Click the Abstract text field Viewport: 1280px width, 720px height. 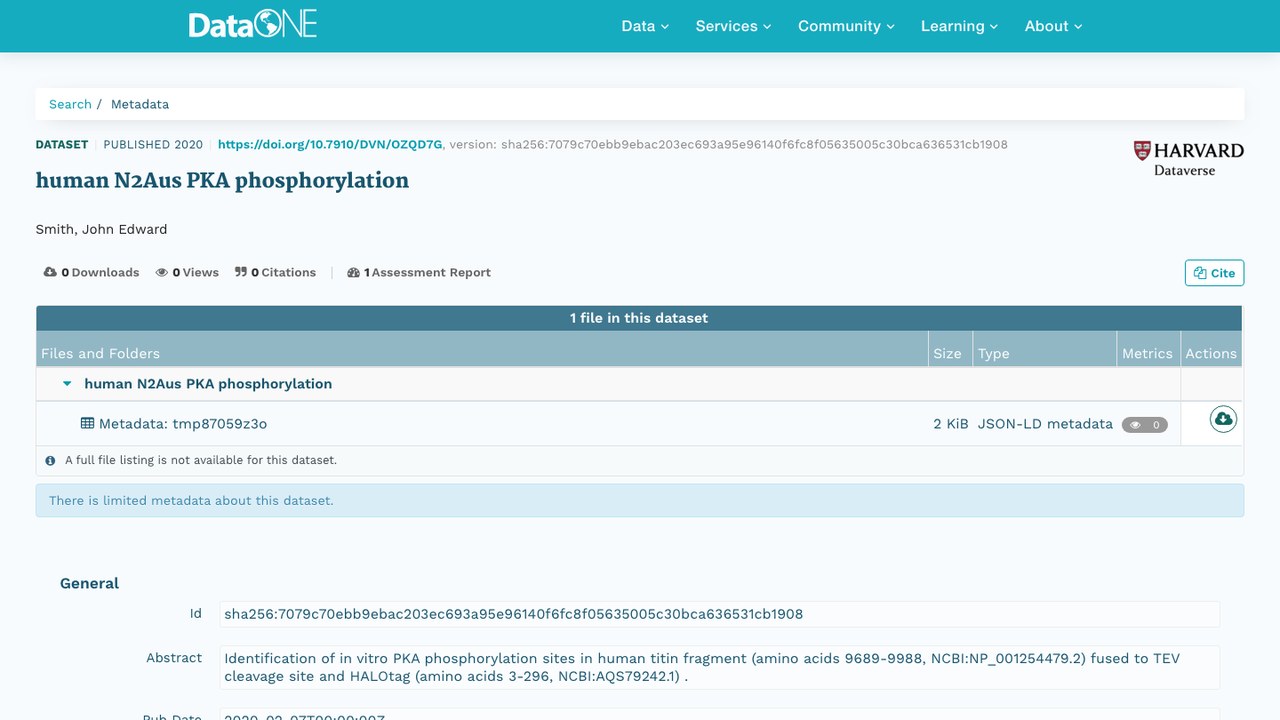tap(719, 667)
